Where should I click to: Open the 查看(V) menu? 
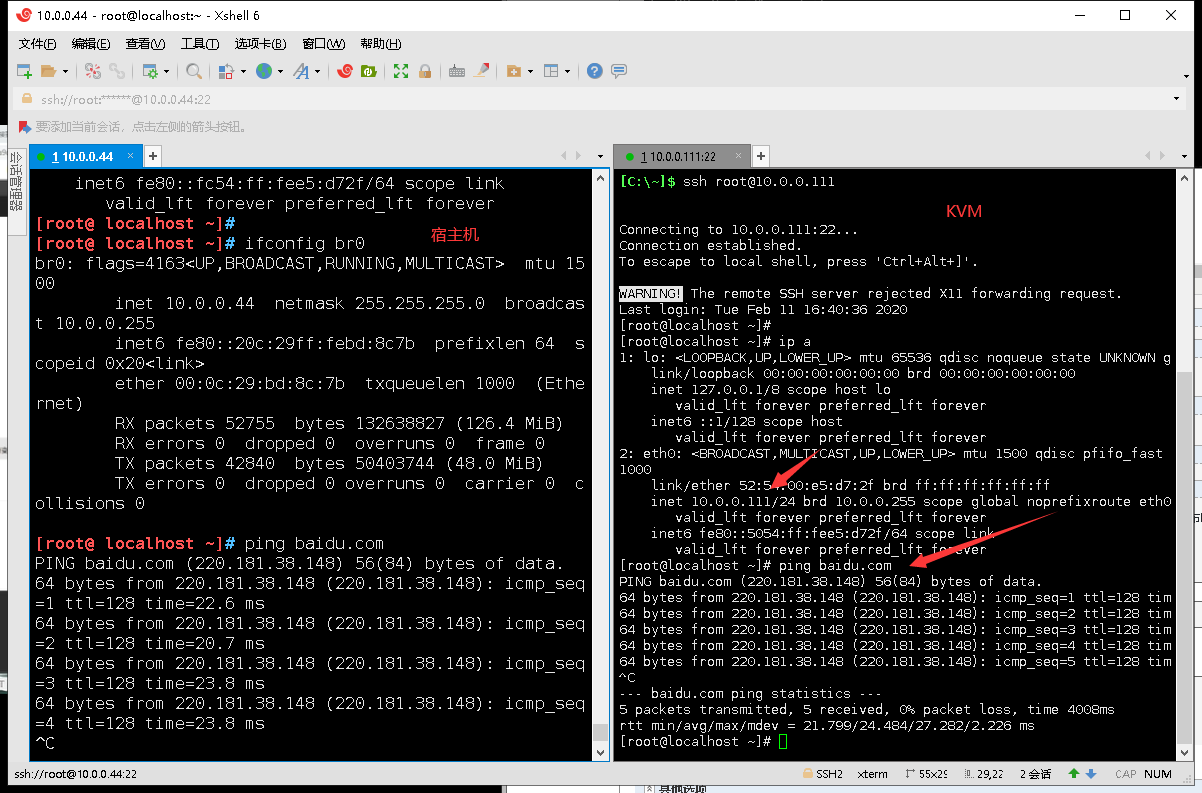coord(145,44)
